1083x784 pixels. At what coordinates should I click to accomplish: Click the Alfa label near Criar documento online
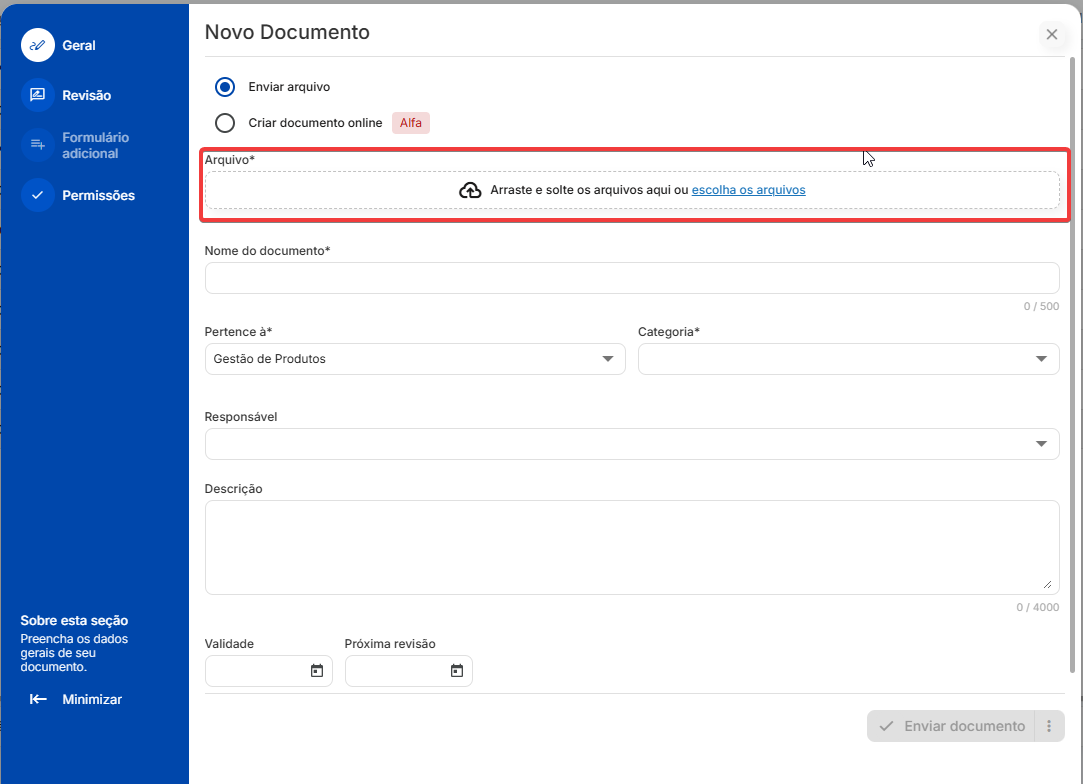410,122
